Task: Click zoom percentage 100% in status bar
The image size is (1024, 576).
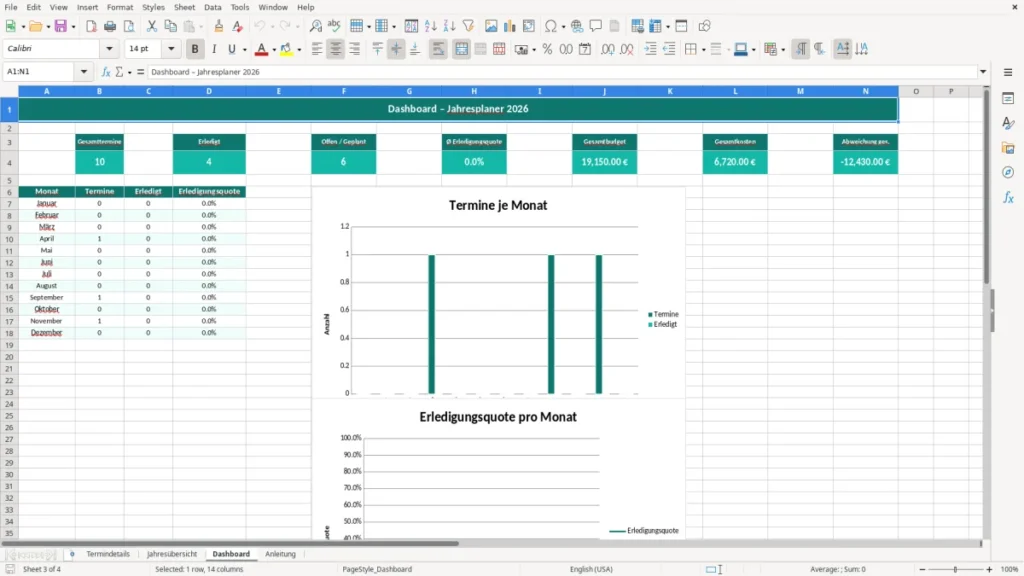Action: click(x=1010, y=569)
